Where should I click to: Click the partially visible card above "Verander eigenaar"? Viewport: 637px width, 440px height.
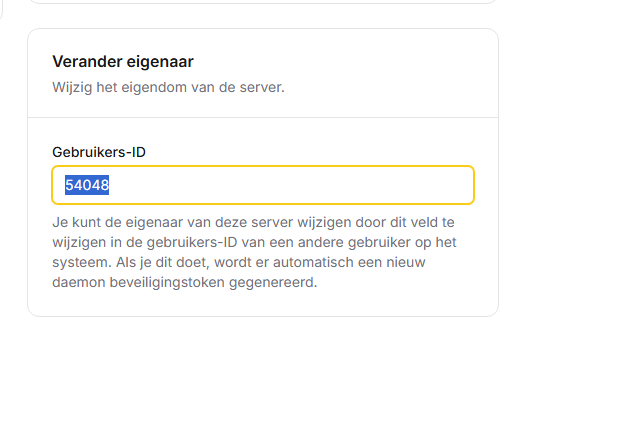coord(262,1)
